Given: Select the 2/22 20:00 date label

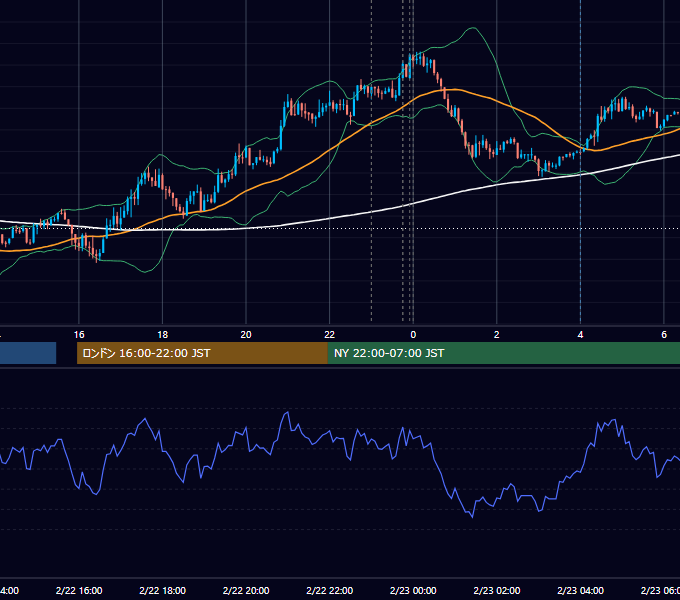Looking at the screenshot, I should point(246,590).
